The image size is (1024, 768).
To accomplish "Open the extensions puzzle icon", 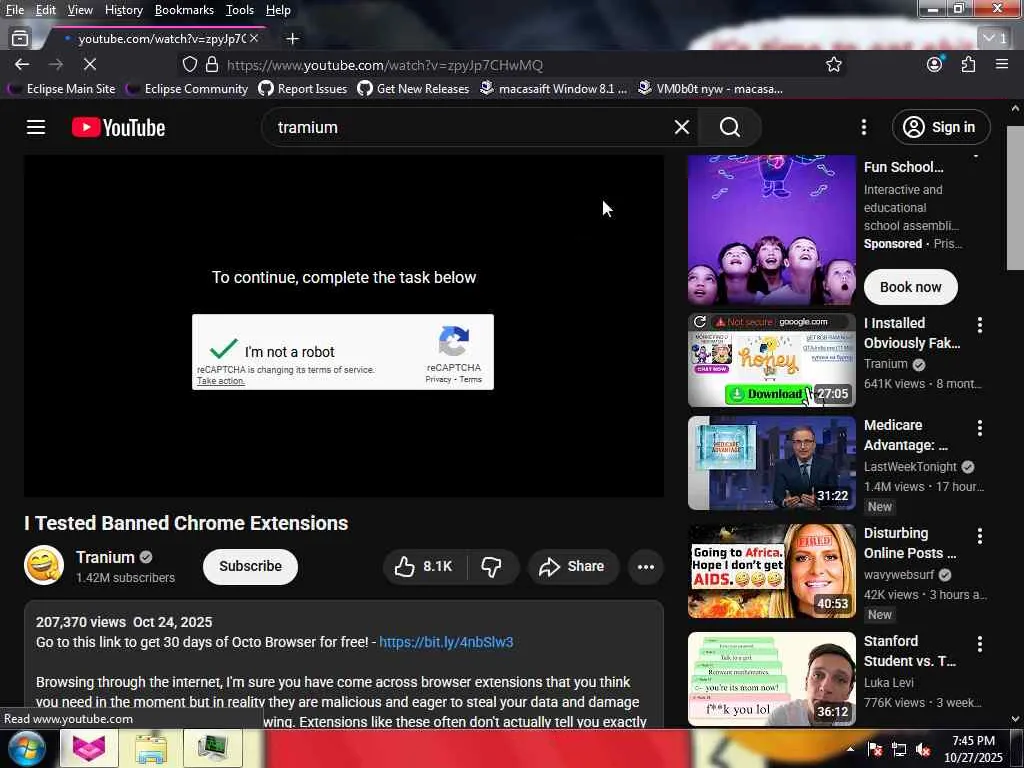I will 968,64.
